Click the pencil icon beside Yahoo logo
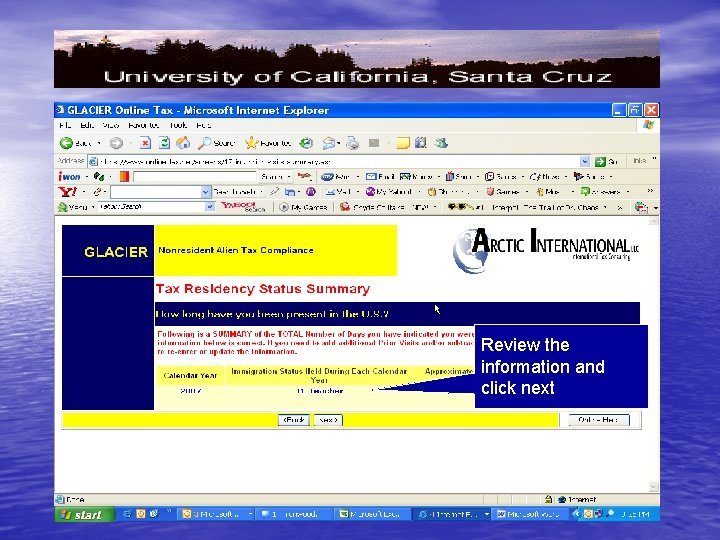 97,192
